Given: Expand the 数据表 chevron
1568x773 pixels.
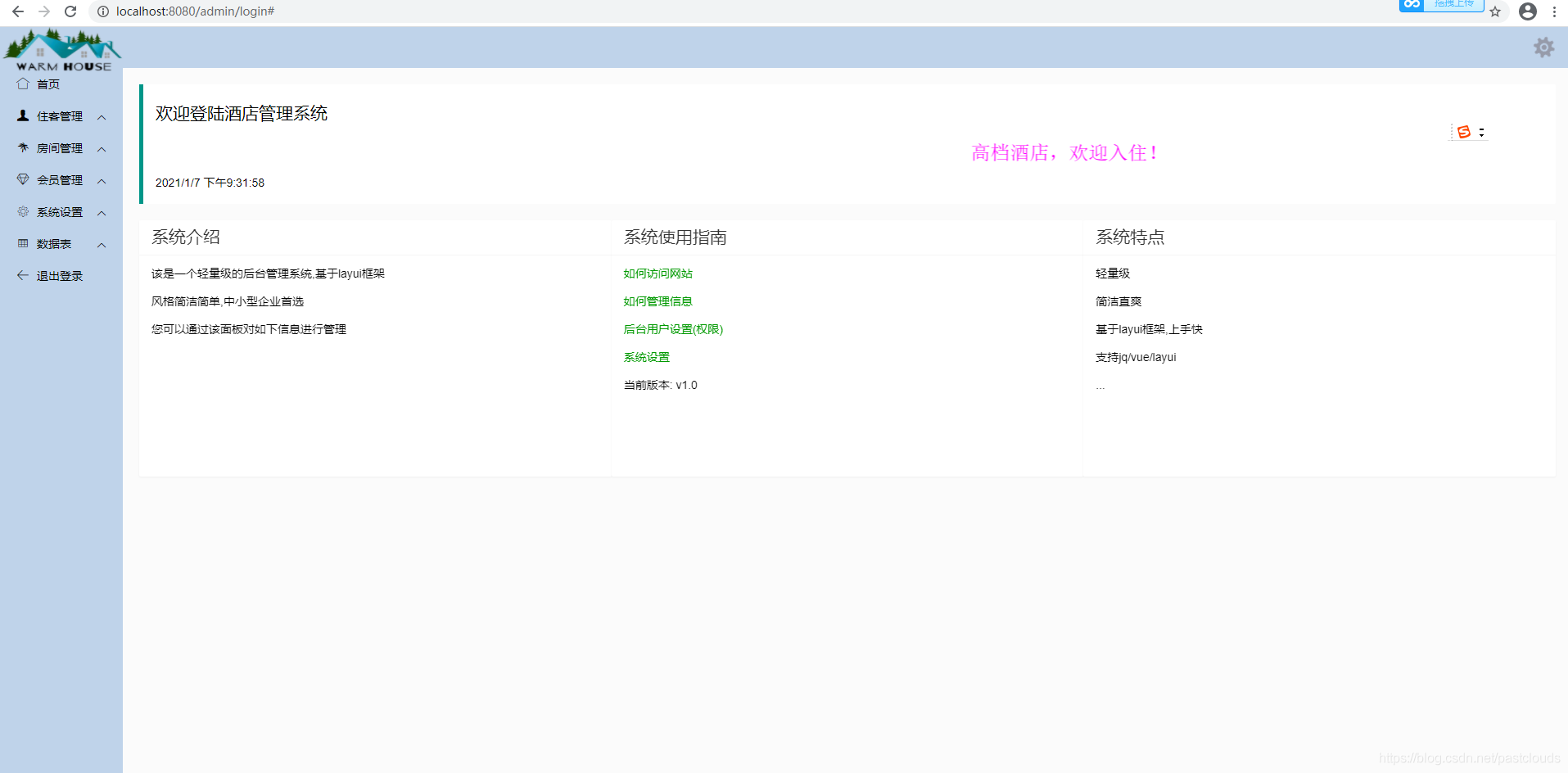Looking at the screenshot, I should click(102, 245).
